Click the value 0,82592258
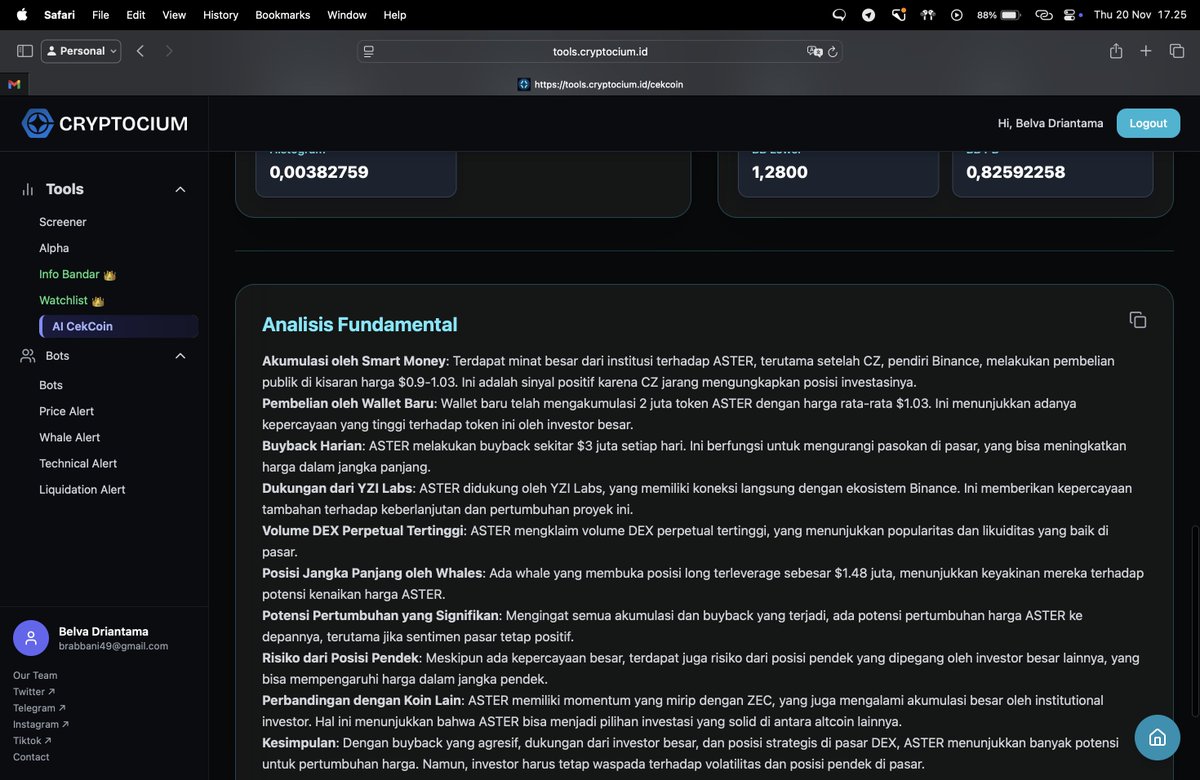 [1016, 172]
